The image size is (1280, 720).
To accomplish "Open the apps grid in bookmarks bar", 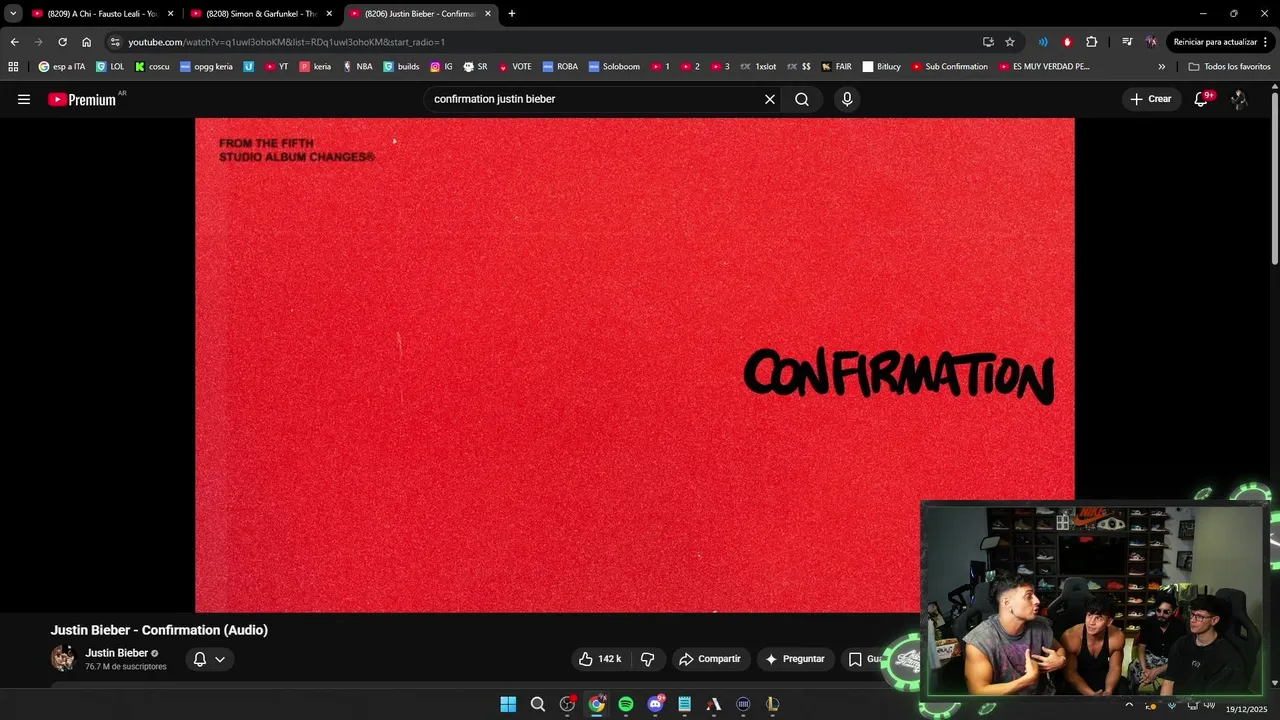I will 13,67.
